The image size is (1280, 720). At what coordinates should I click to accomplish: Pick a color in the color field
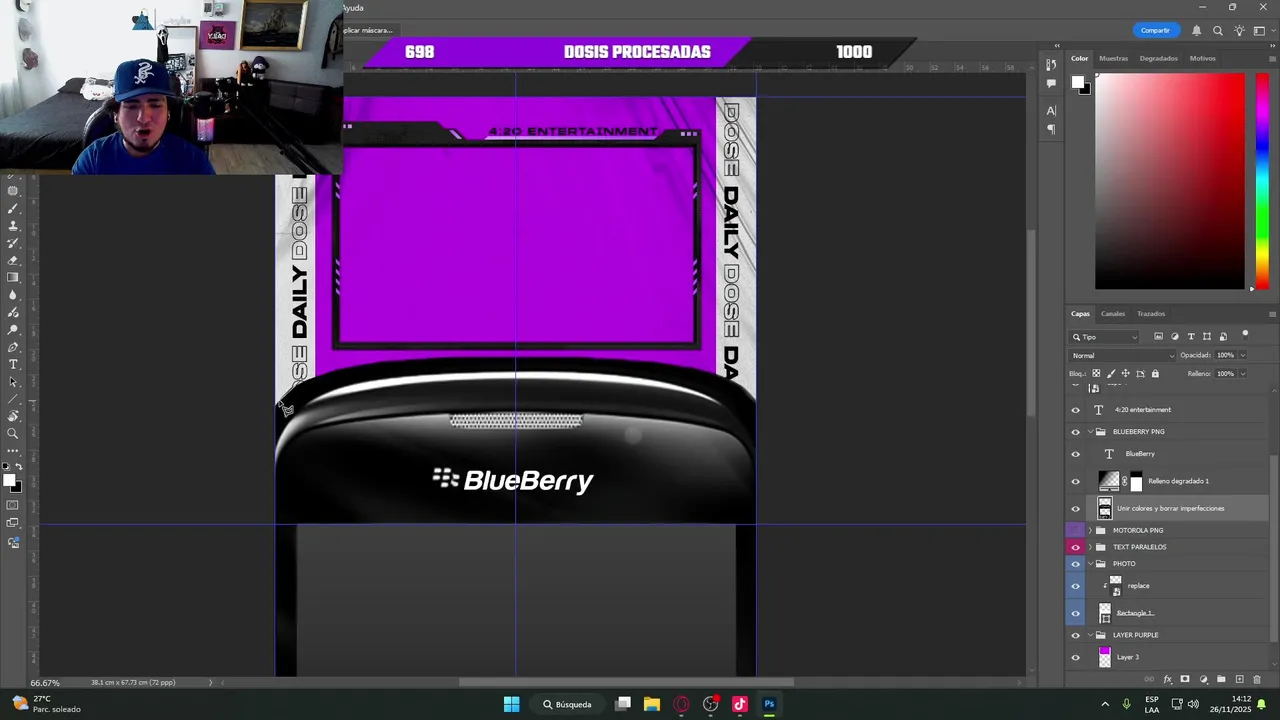click(x=1170, y=181)
